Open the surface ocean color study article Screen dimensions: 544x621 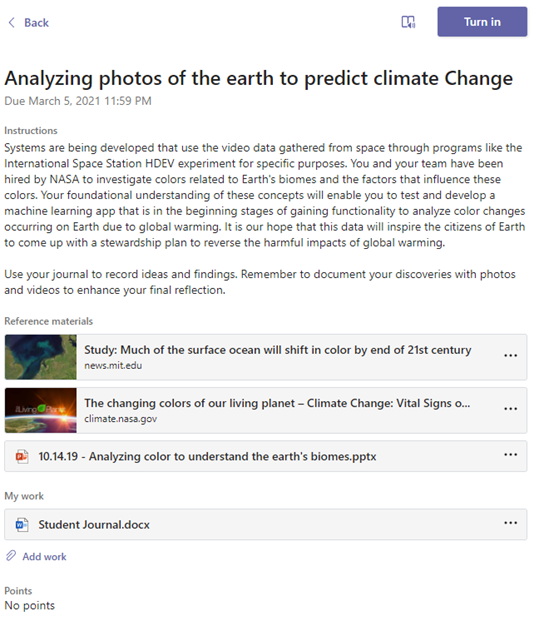(278, 350)
